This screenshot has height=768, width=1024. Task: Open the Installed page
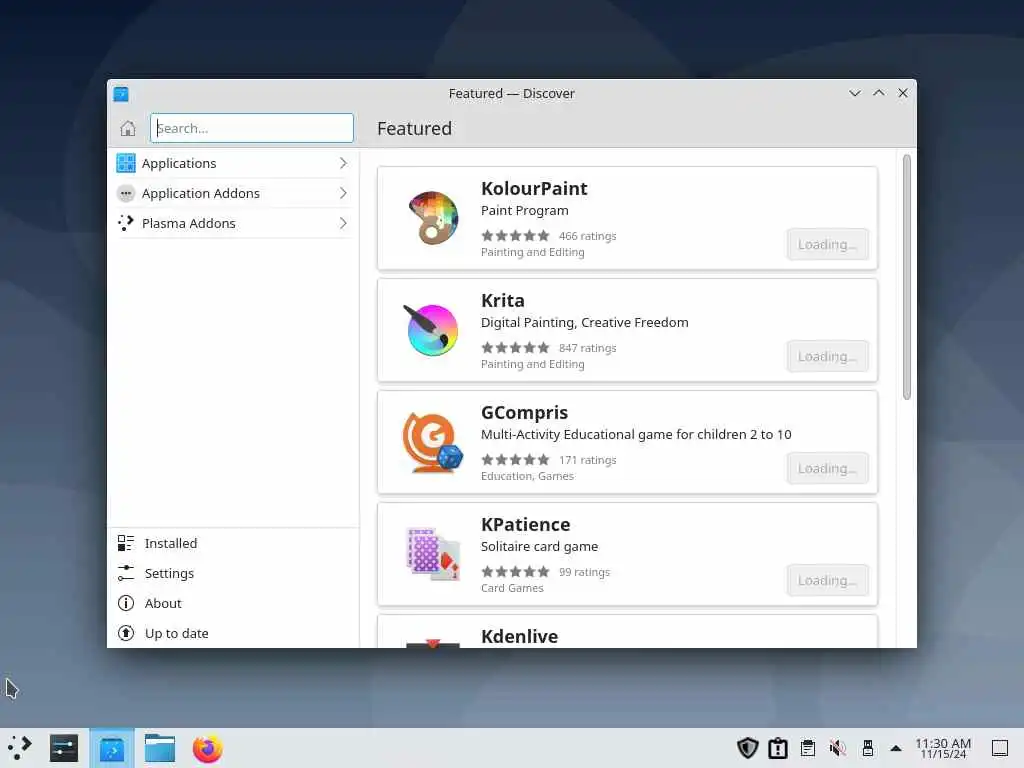tap(233, 543)
